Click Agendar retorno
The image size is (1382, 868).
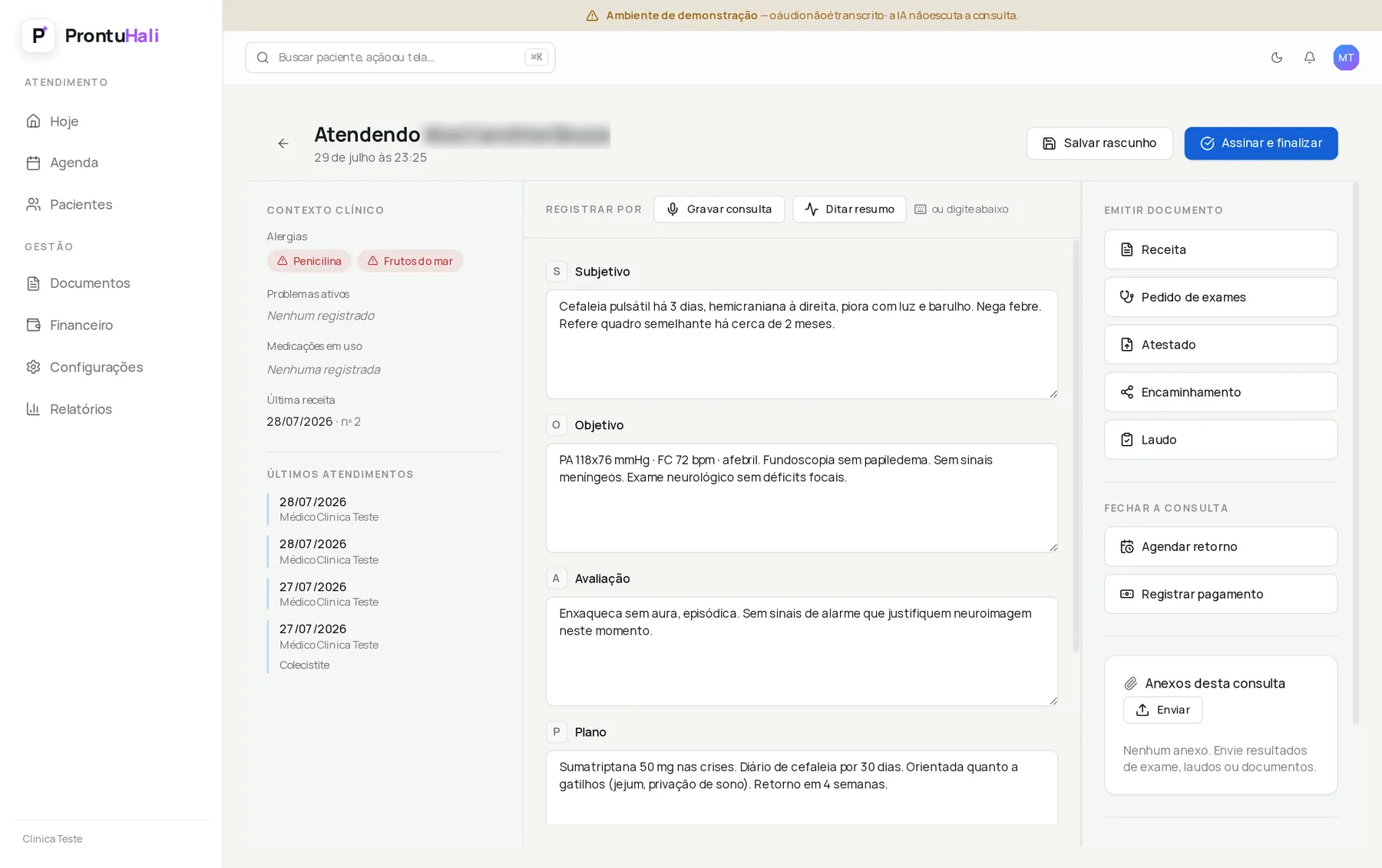click(x=1221, y=546)
